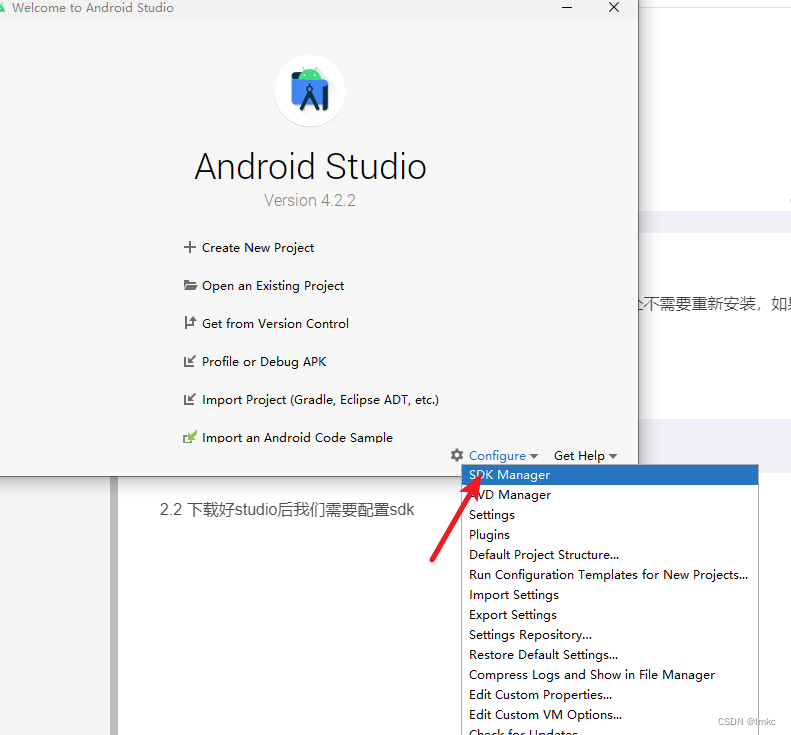This screenshot has width=791, height=735.
Task: Select Default Project Structure...
Action: (610, 555)
